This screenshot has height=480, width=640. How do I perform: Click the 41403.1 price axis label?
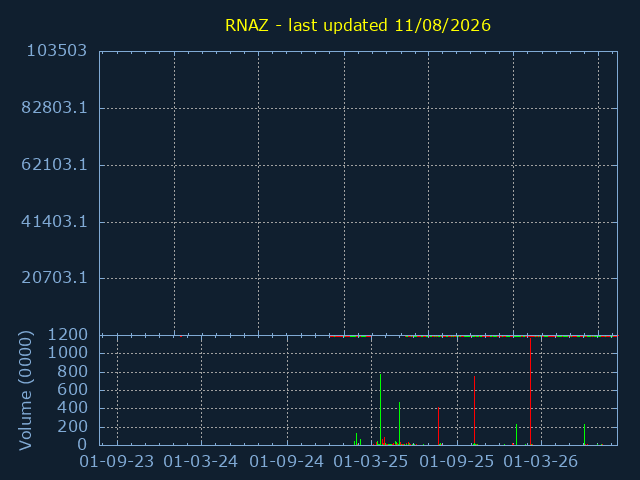(54, 222)
